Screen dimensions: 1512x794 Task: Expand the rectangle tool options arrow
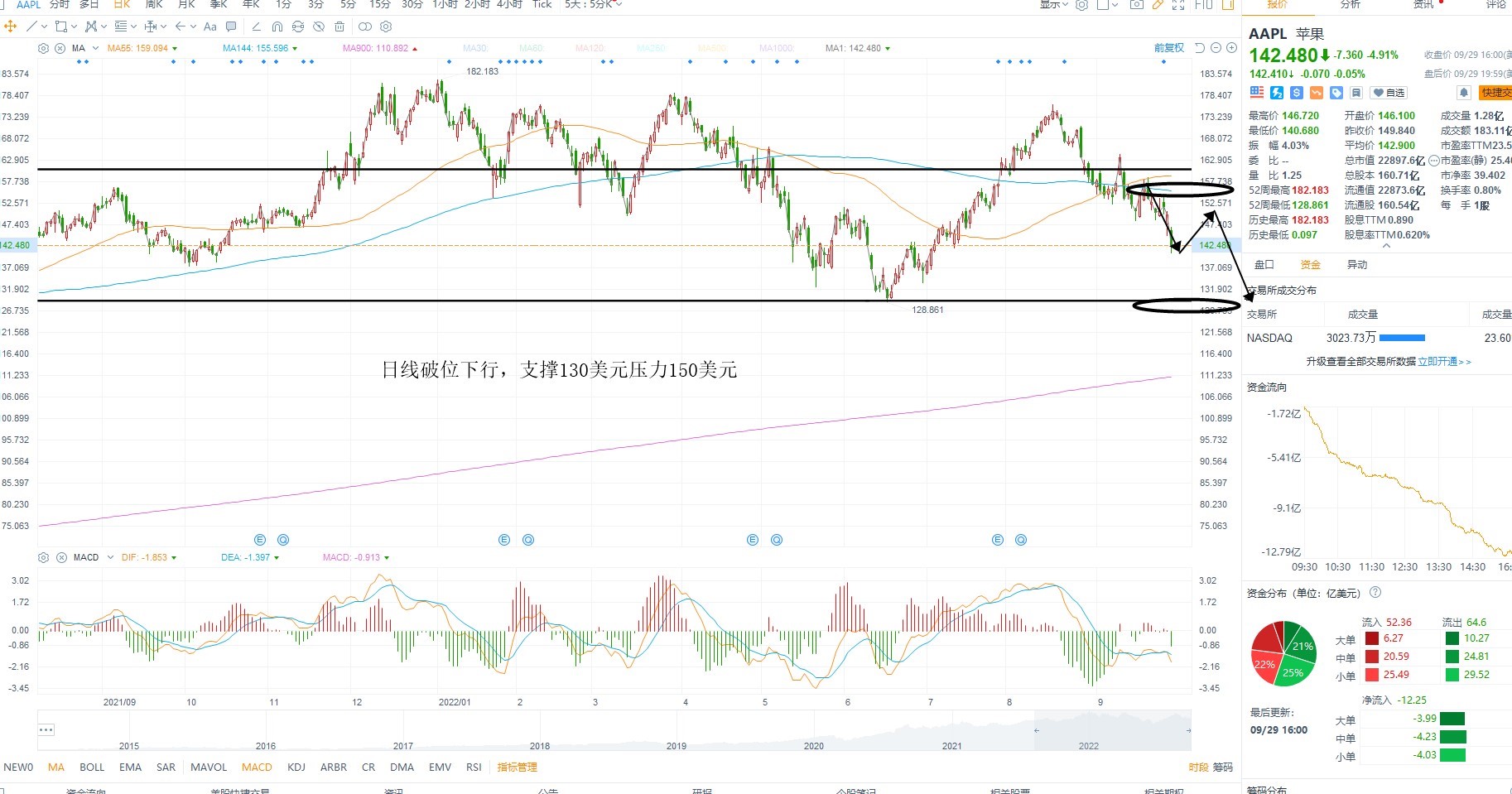[x=74, y=26]
